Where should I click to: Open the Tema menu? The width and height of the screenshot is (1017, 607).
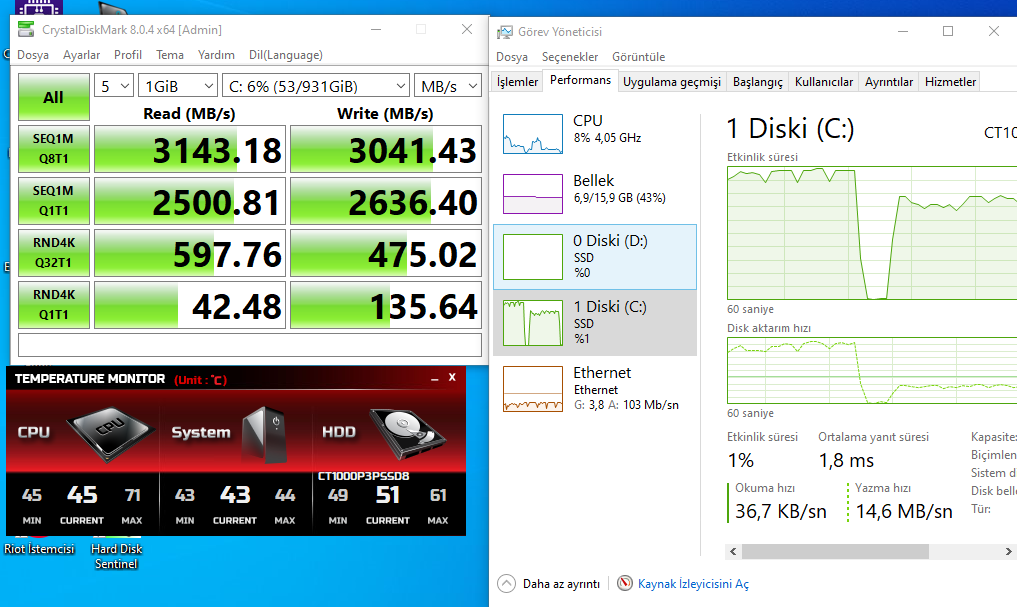click(170, 55)
